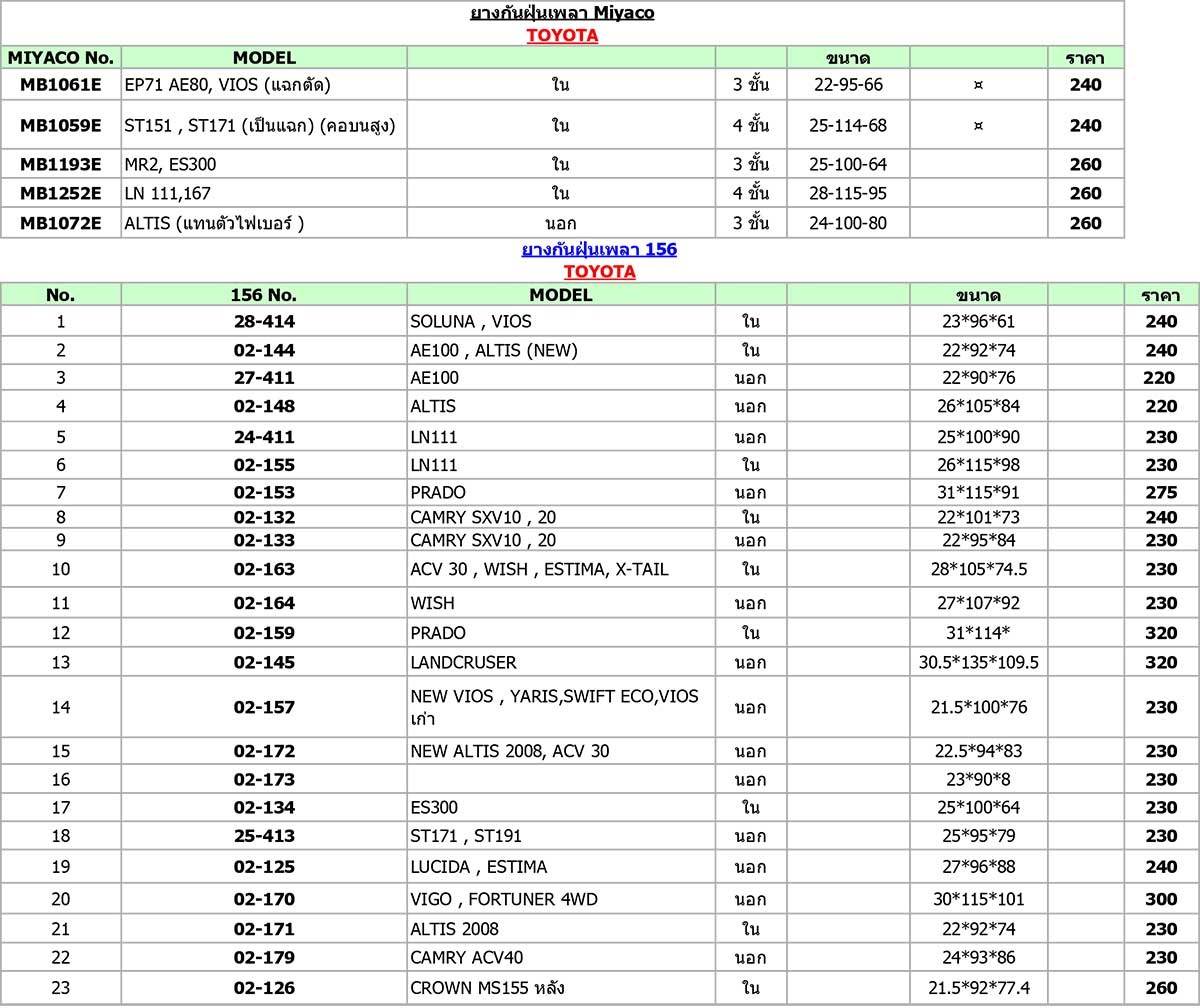Select the '156 No.' column header

(x=264, y=295)
